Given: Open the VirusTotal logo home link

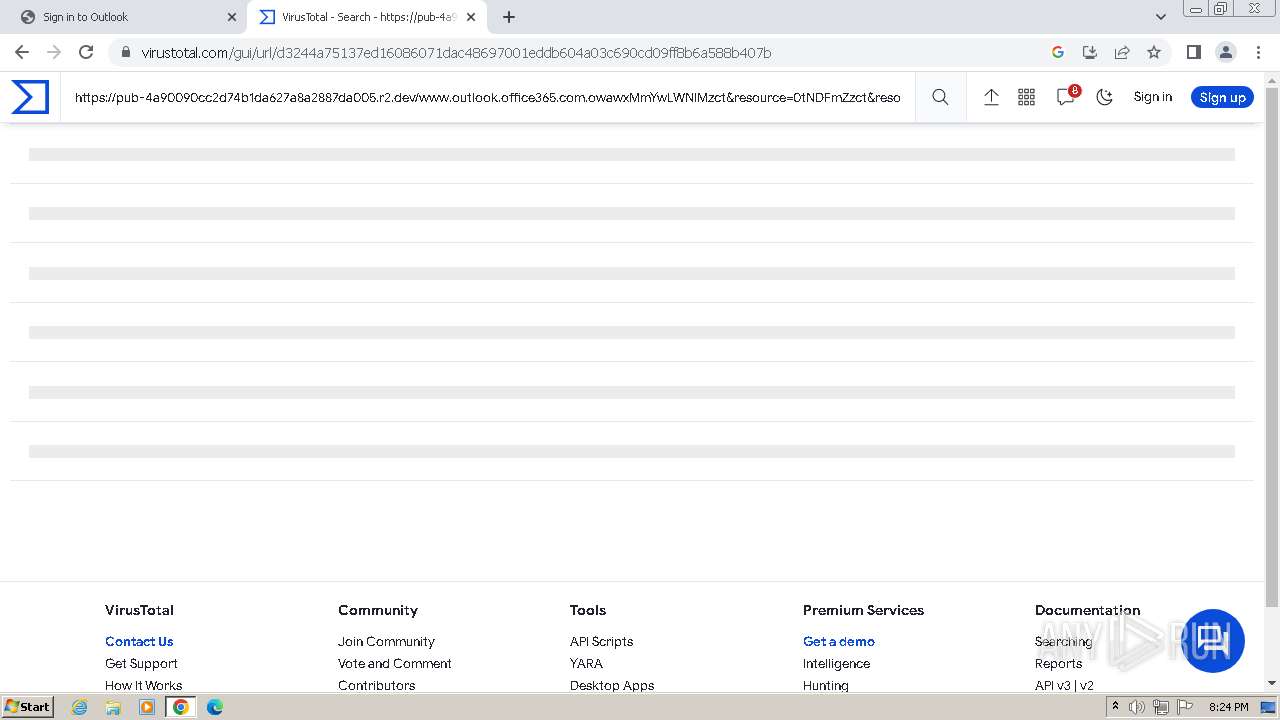Looking at the screenshot, I should click(x=30, y=97).
